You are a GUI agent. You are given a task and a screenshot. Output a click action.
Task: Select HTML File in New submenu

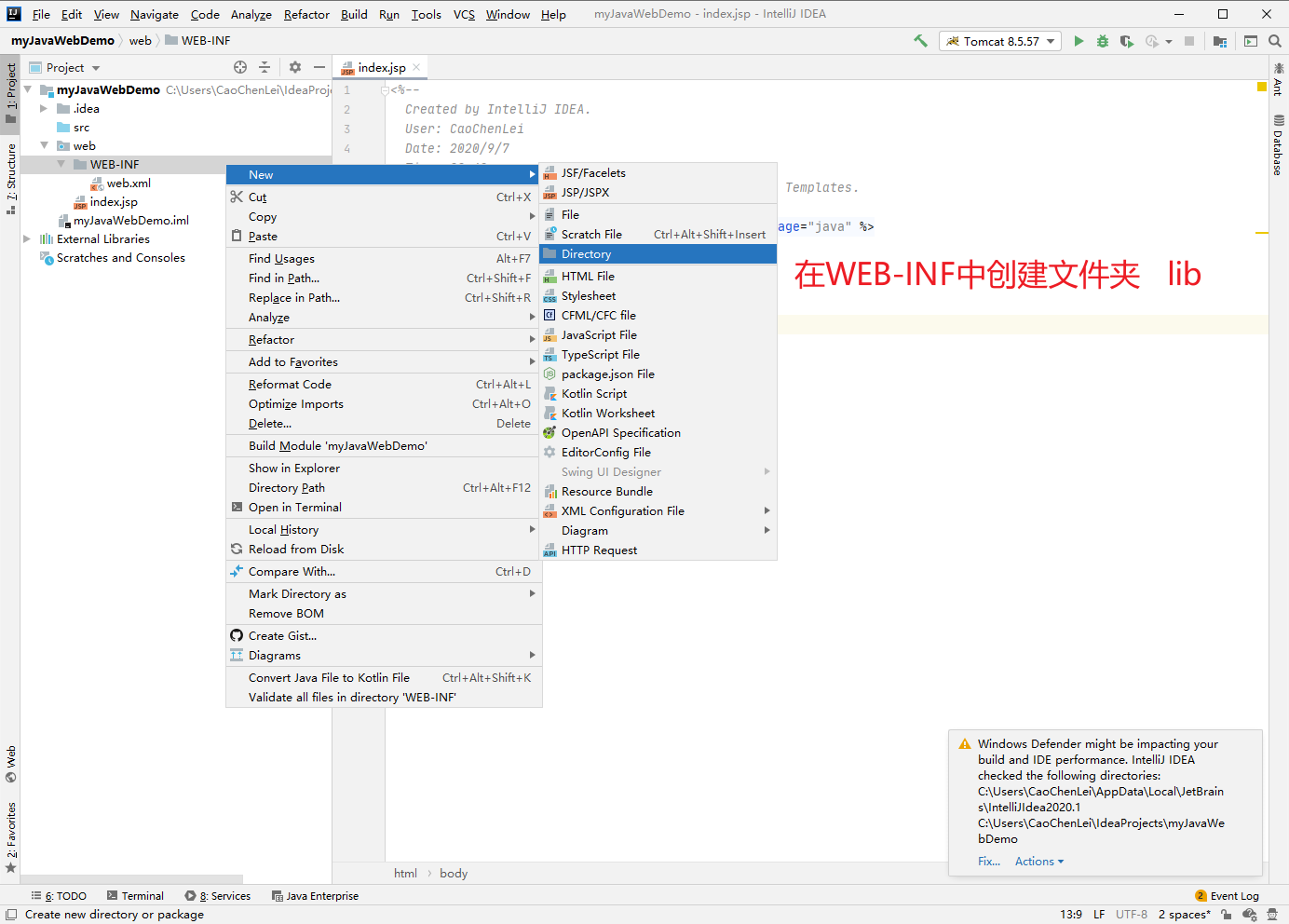point(658,277)
